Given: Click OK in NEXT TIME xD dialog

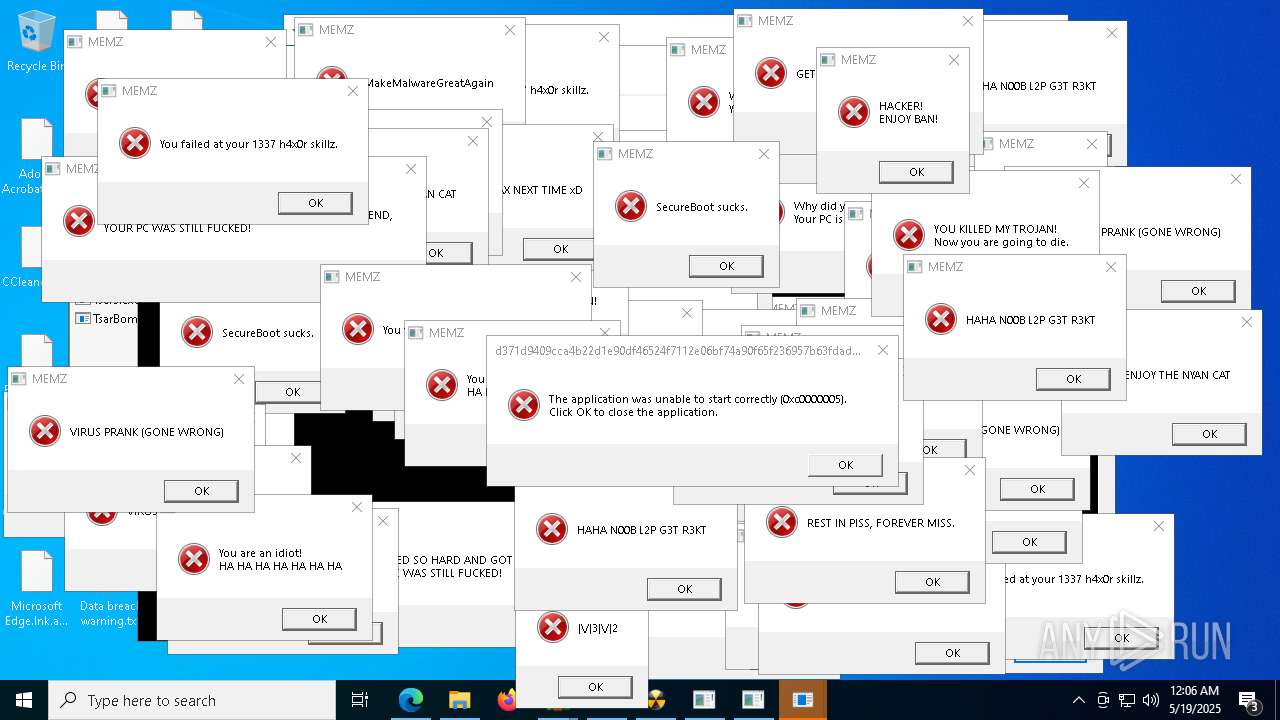Looking at the screenshot, I should [560, 249].
